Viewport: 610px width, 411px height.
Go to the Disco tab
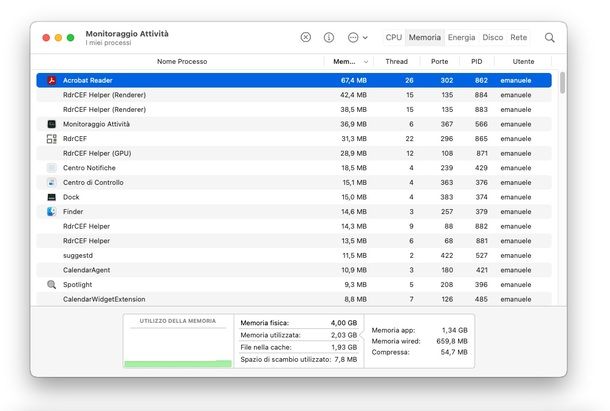[x=493, y=37]
